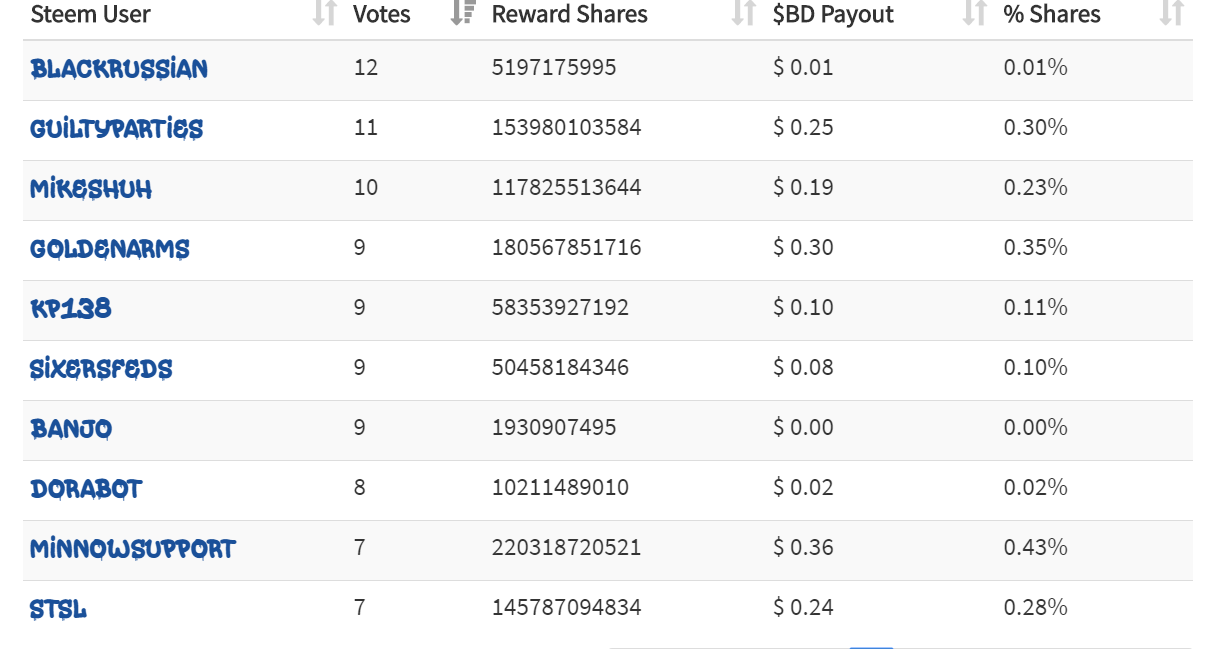Open the DORABOT user link
The height and width of the screenshot is (649, 1211).
86,489
